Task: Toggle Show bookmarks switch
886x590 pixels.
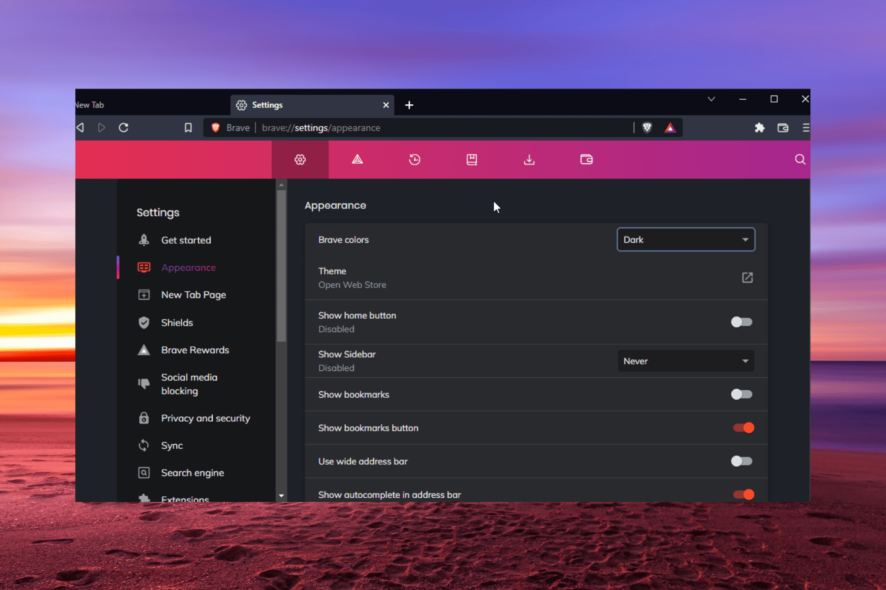Action: tap(741, 394)
